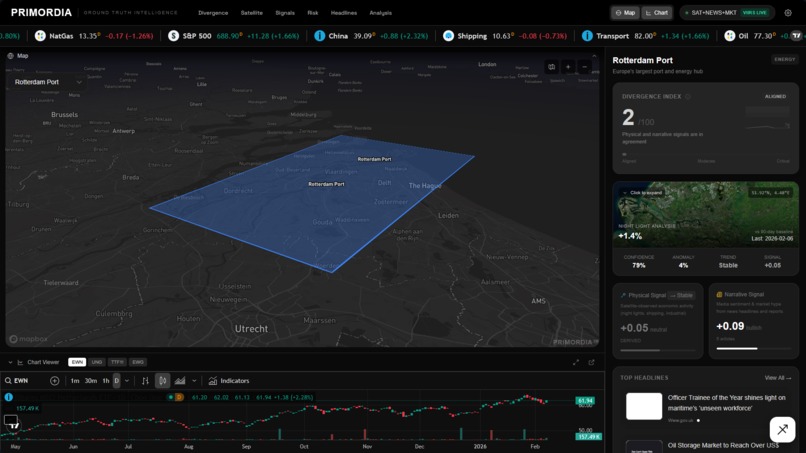The width and height of the screenshot is (806, 453).
Task: Open the Headlines menu
Action: 343,13
